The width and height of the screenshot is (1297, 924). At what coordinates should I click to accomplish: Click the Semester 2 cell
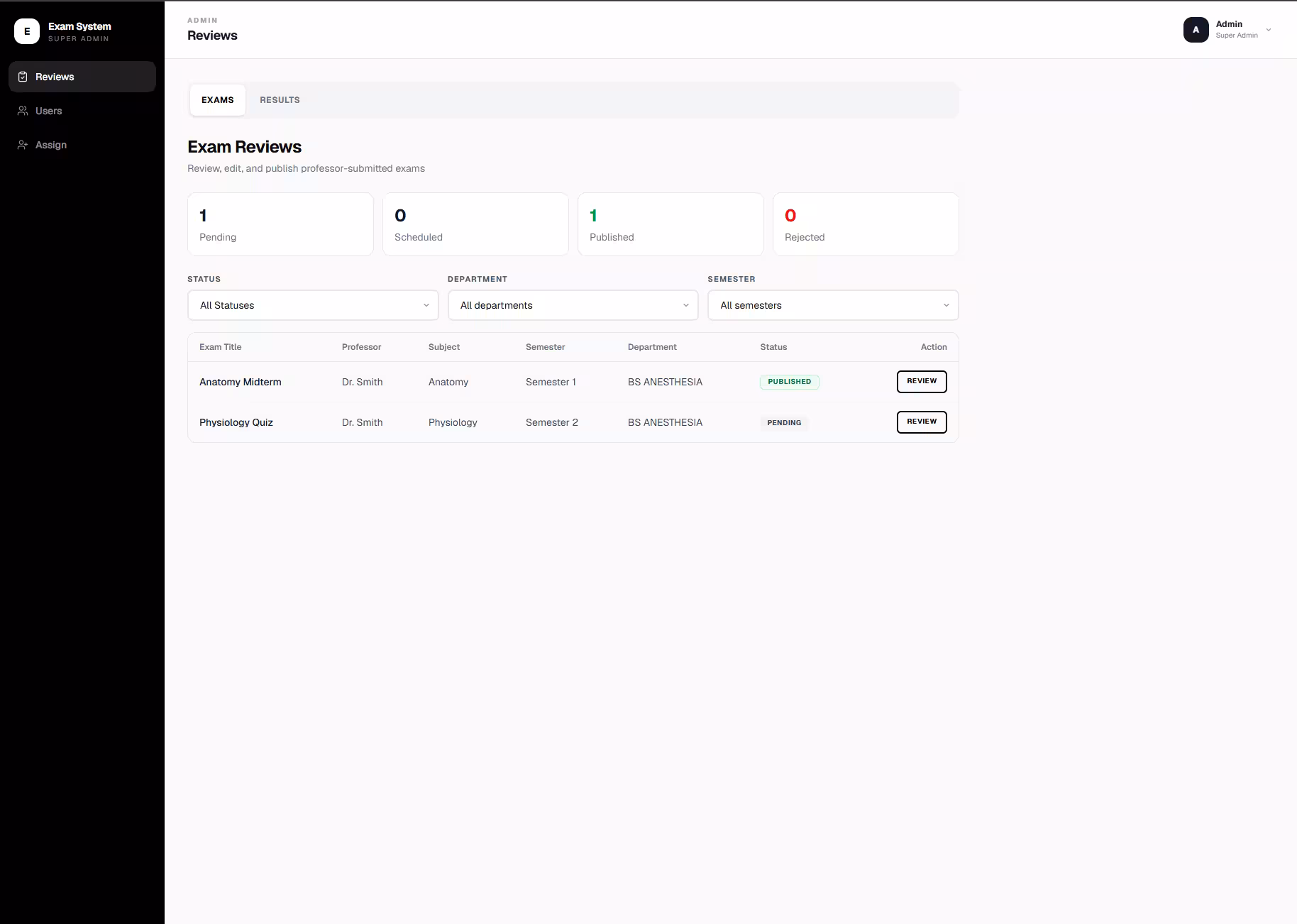[552, 422]
